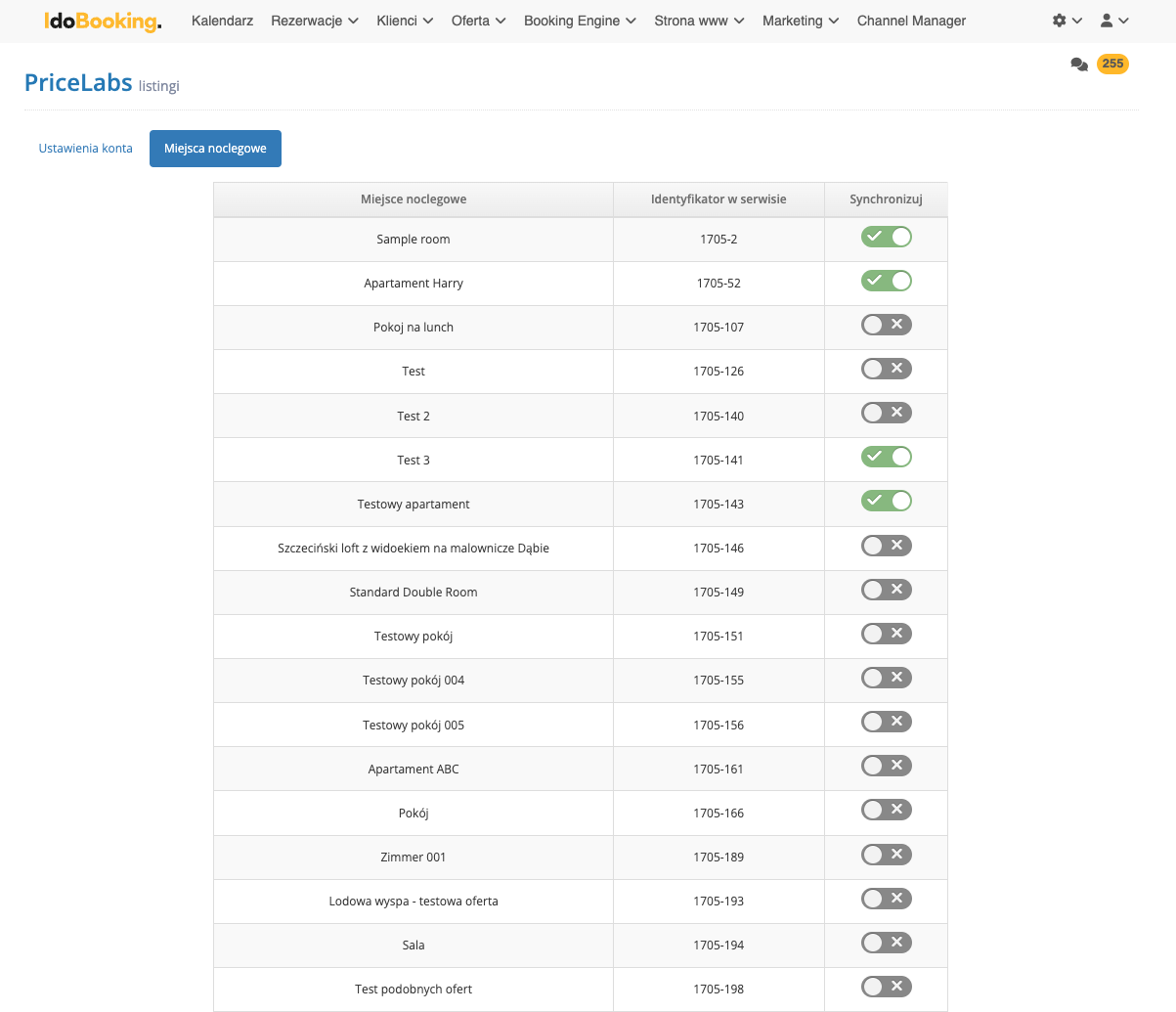Screen dimensions: 1176x1012
Task: Click the Synchronizuj column header
Action: [886, 199]
